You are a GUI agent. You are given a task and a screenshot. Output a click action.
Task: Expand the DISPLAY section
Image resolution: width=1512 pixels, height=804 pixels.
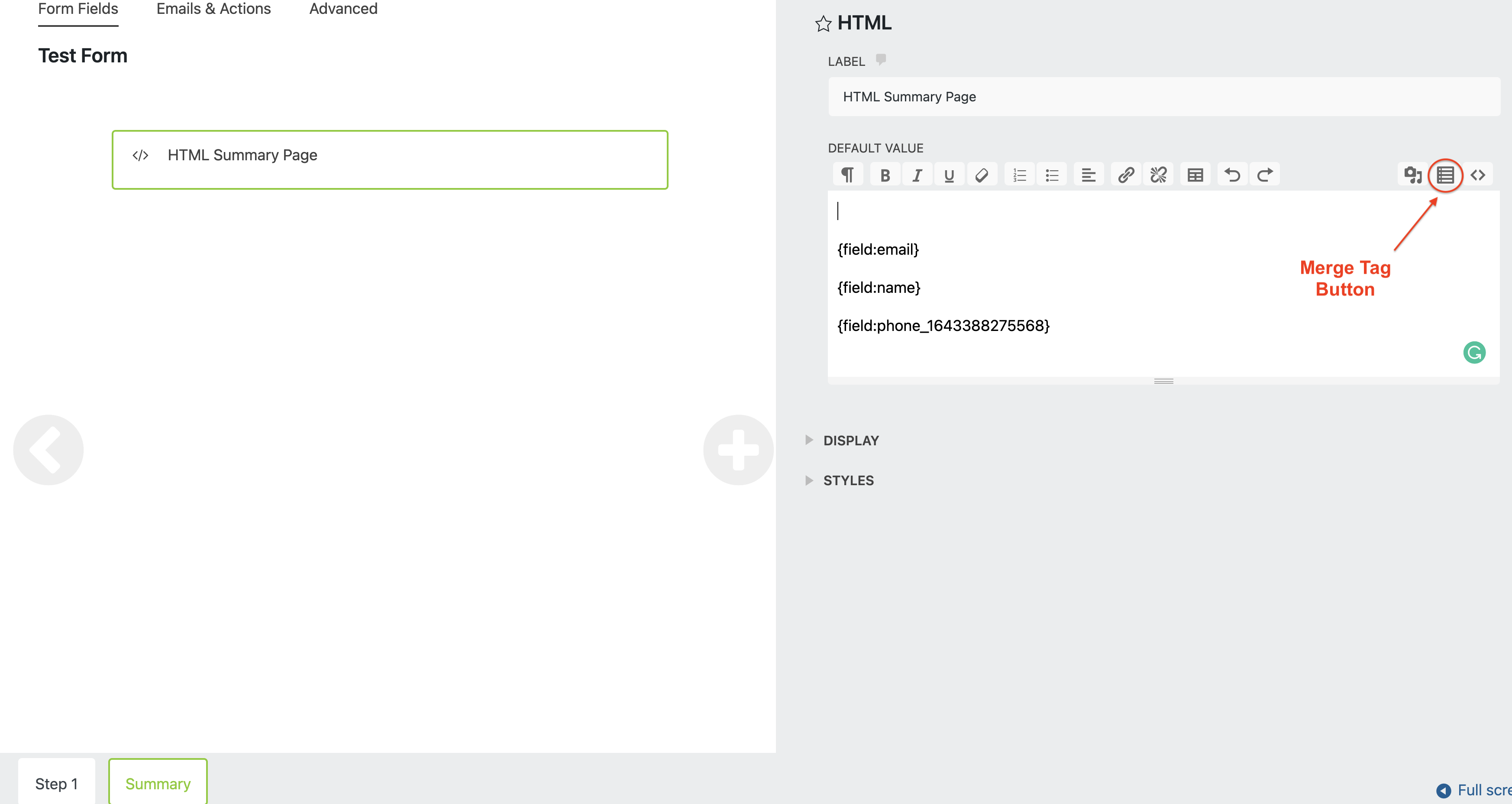click(852, 440)
